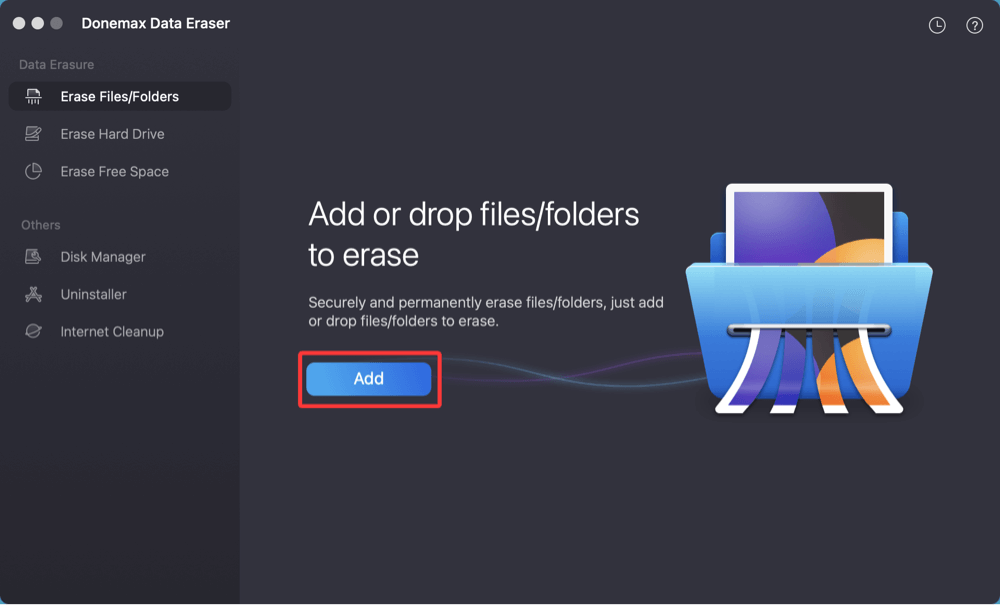
Task: Open the Disk Manager text label
Action: 103,257
